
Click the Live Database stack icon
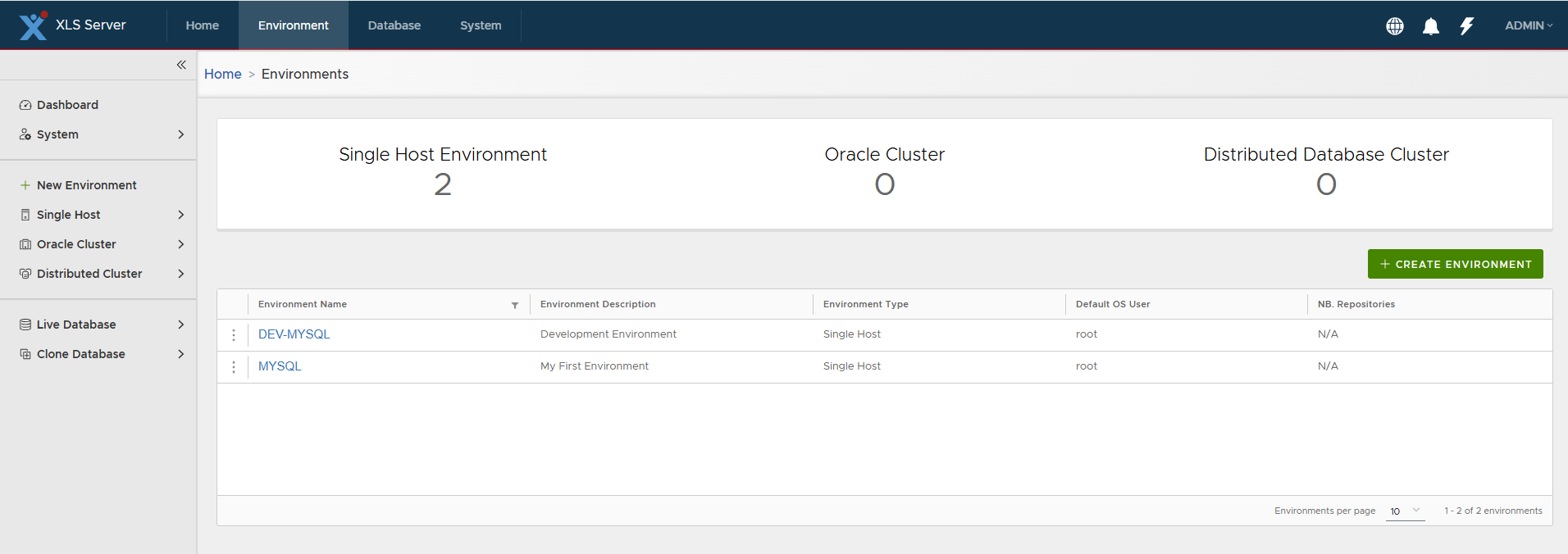coord(25,325)
